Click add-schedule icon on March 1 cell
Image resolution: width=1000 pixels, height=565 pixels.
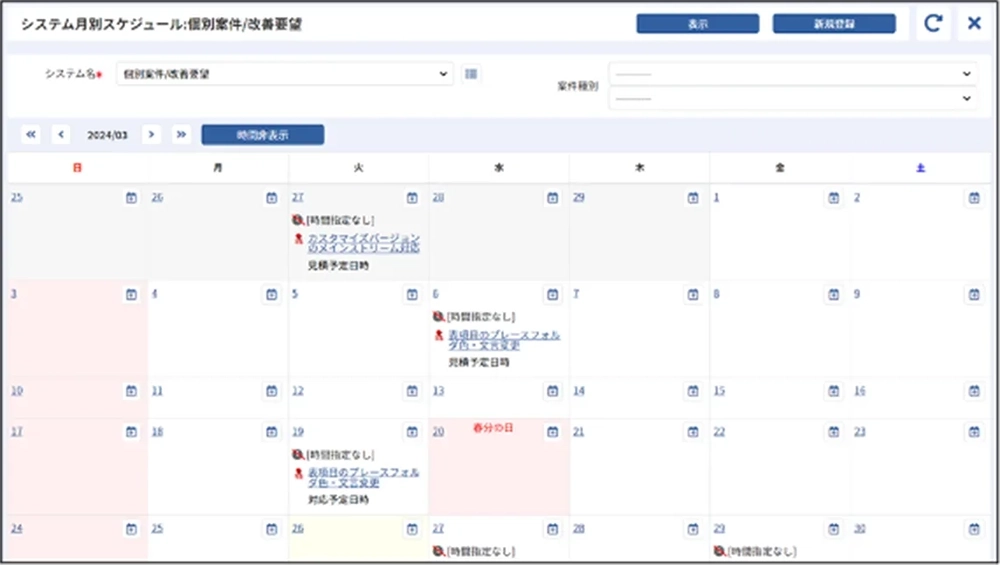pos(834,198)
